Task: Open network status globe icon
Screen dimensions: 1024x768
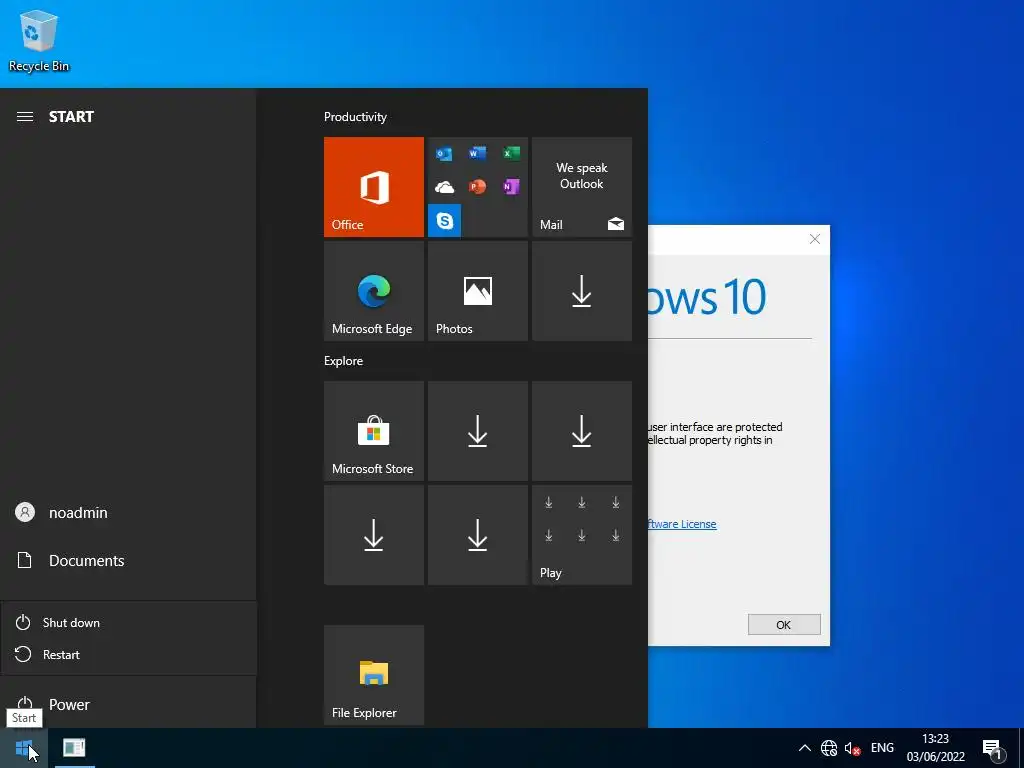Action: click(829, 748)
